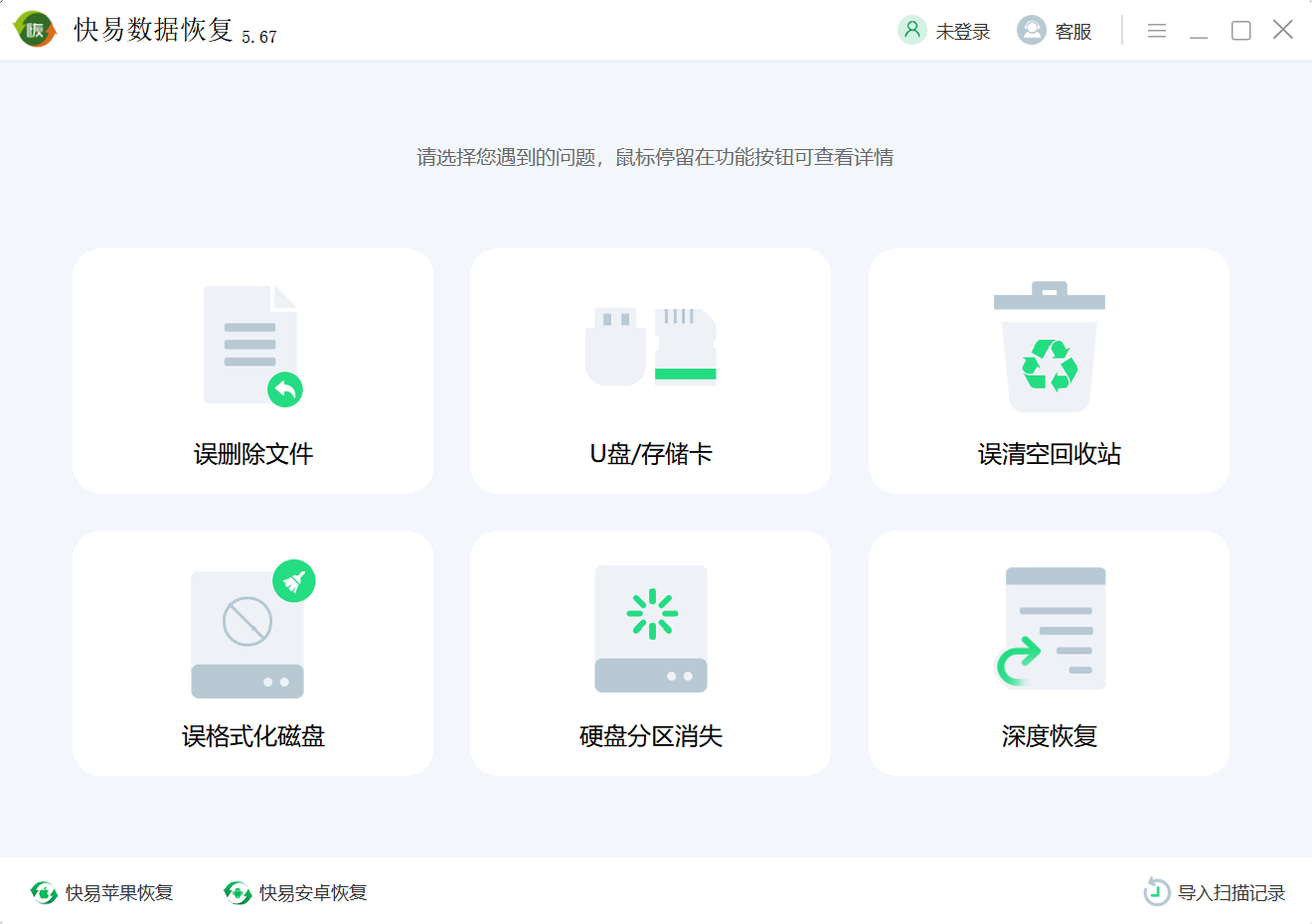Image resolution: width=1312 pixels, height=924 pixels.
Task: Click the 未登录 login text
Action: [962, 32]
